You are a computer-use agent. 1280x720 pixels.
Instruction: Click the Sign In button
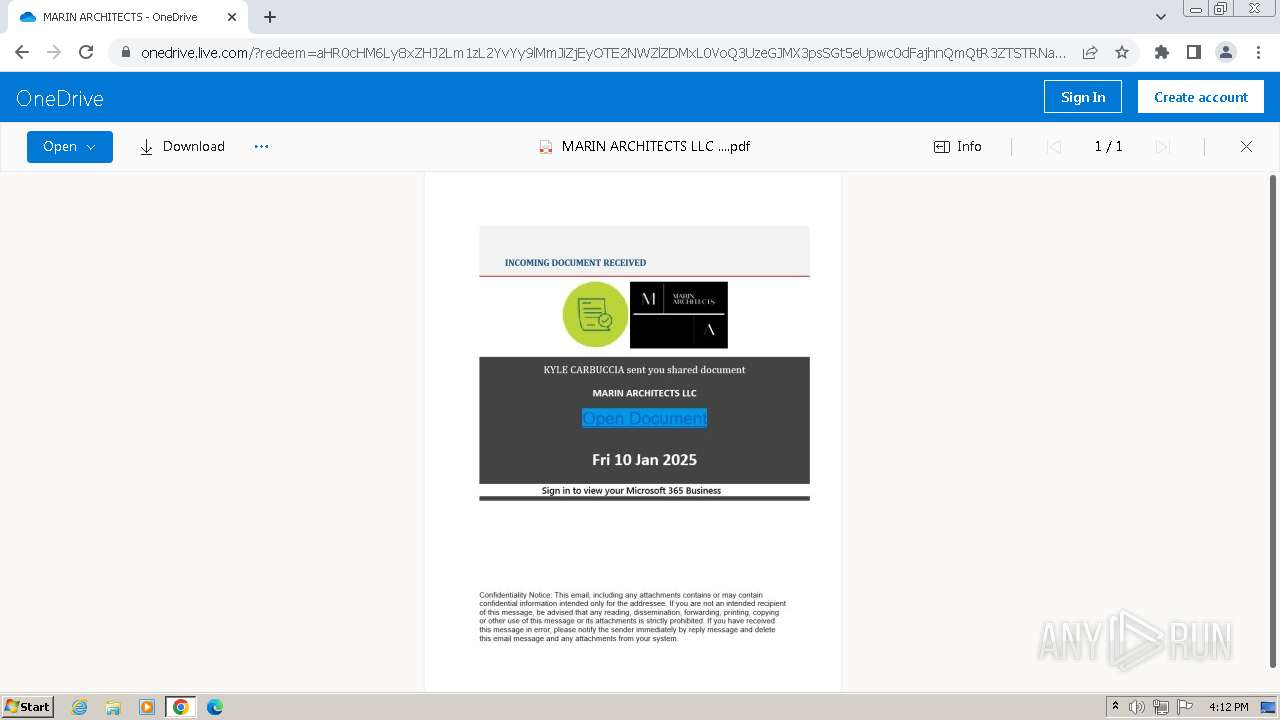click(x=1083, y=97)
